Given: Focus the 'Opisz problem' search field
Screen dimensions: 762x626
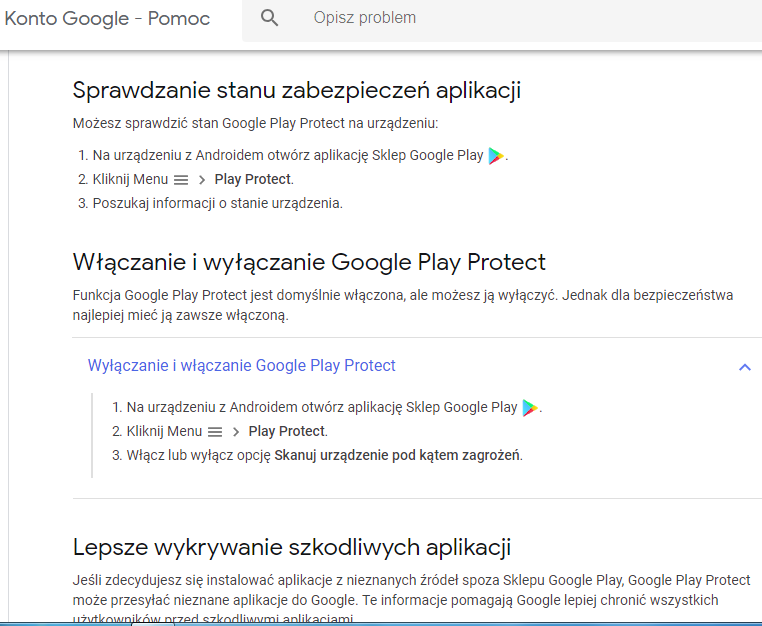Looking at the screenshot, I should click(x=500, y=18).
